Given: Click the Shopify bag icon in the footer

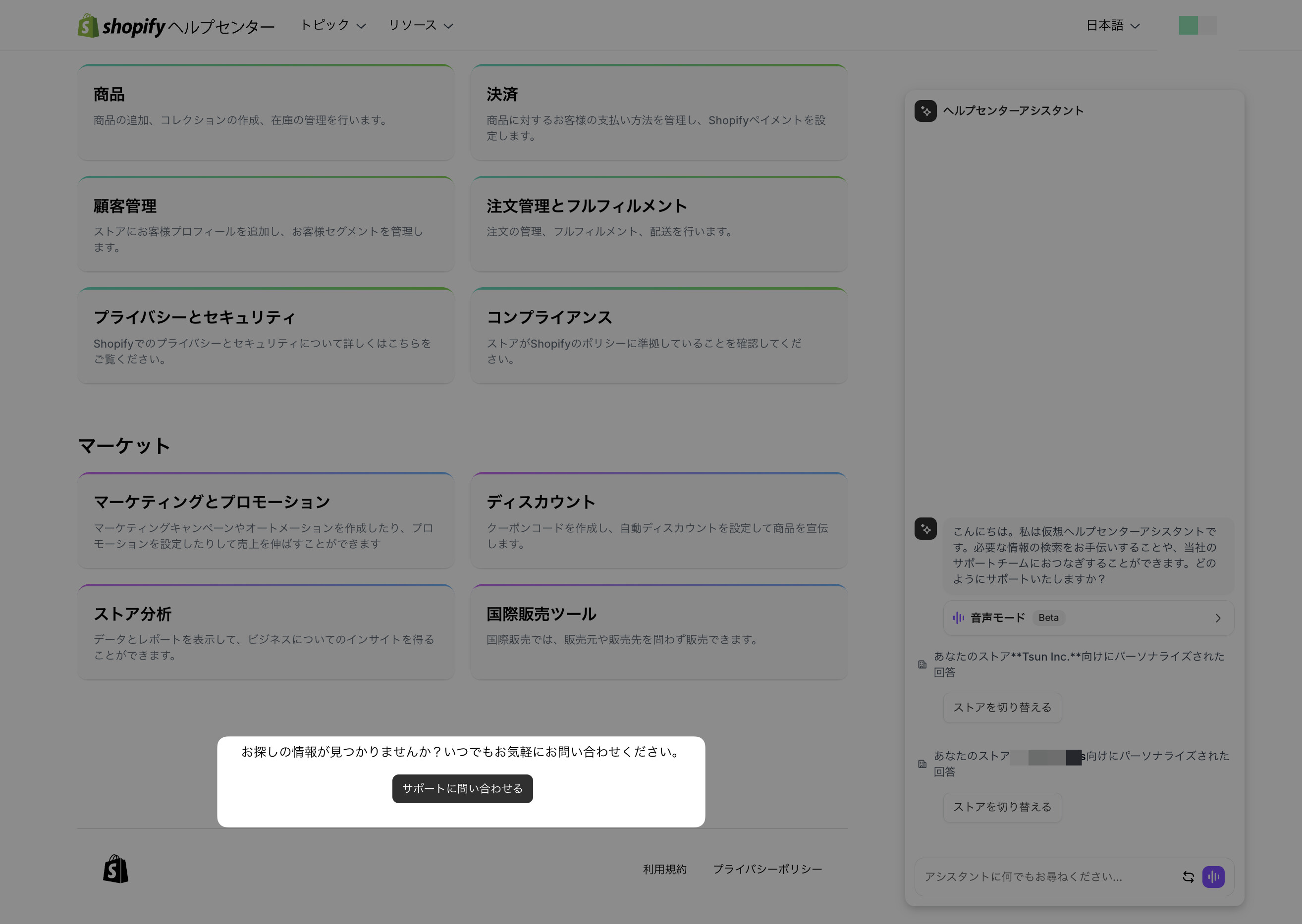Looking at the screenshot, I should (115, 869).
